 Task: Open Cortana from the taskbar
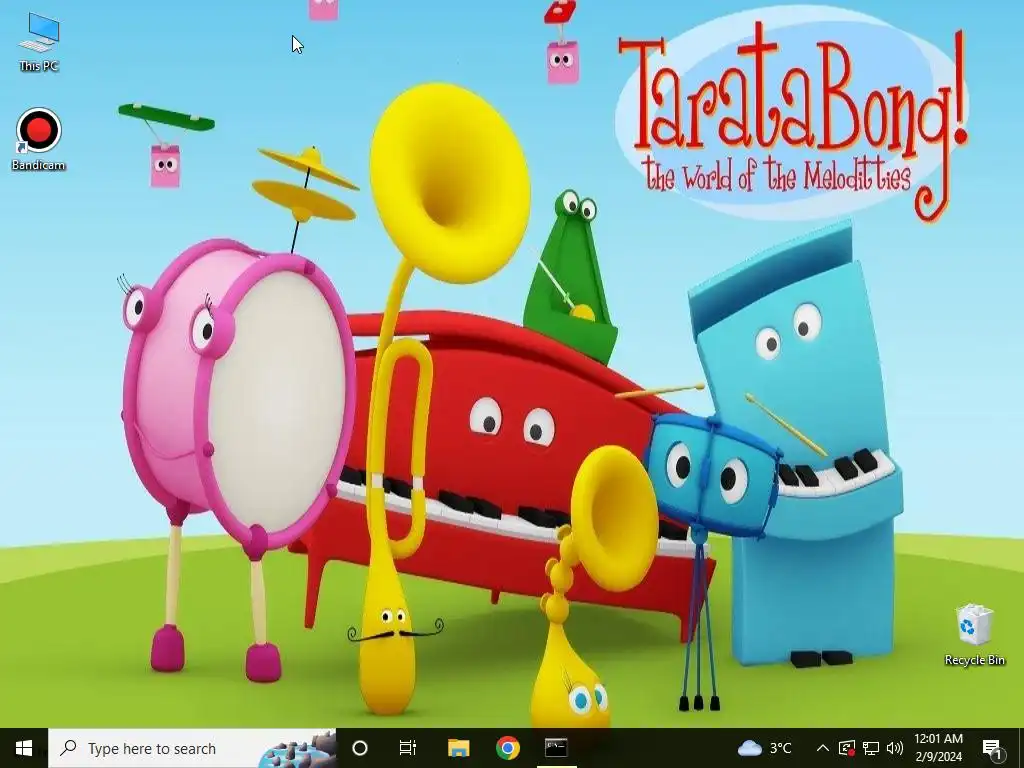(360, 748)
